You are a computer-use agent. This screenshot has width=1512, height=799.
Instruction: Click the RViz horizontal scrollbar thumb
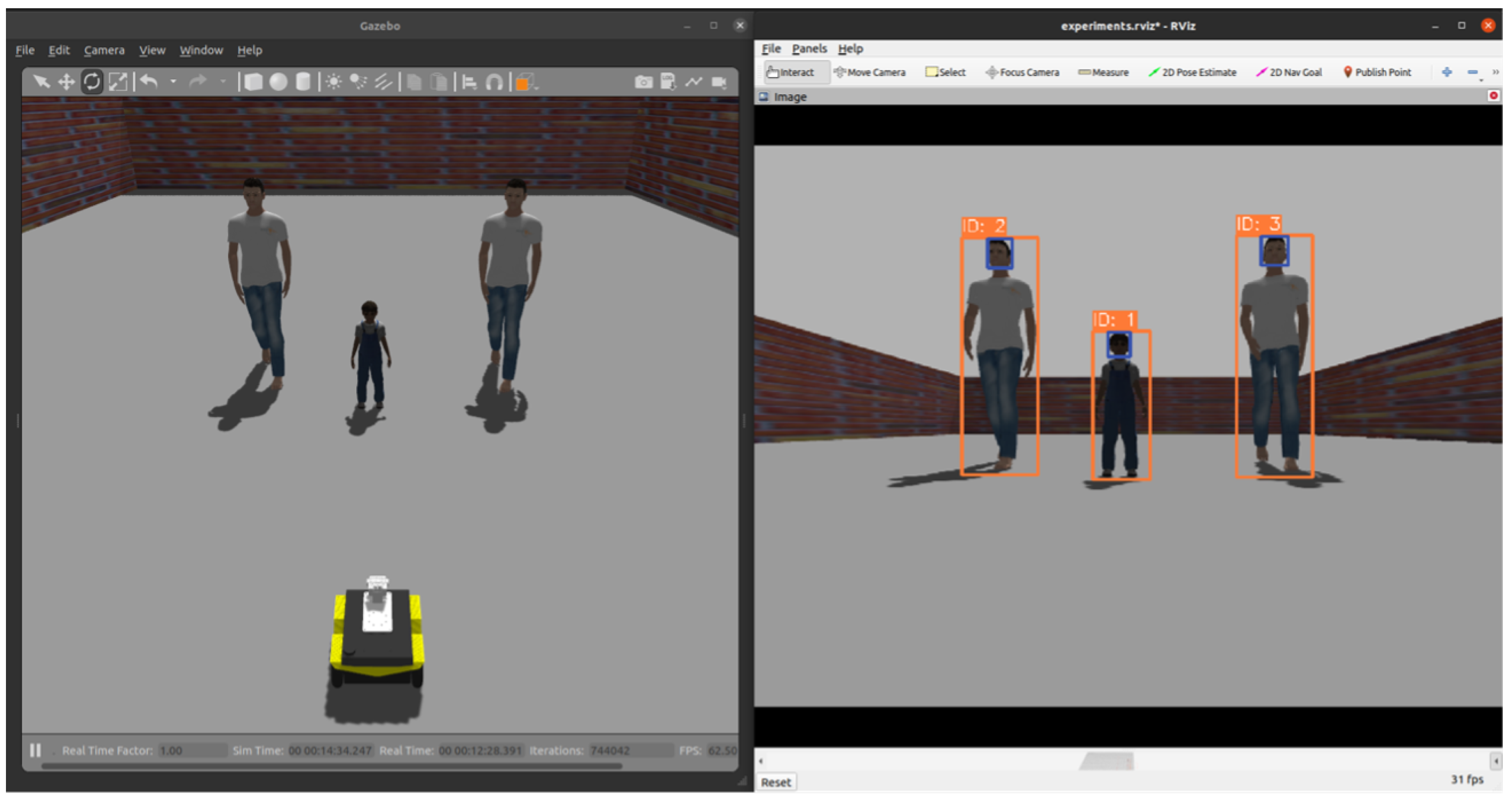pyautogui.click(x=1107, y=761)
